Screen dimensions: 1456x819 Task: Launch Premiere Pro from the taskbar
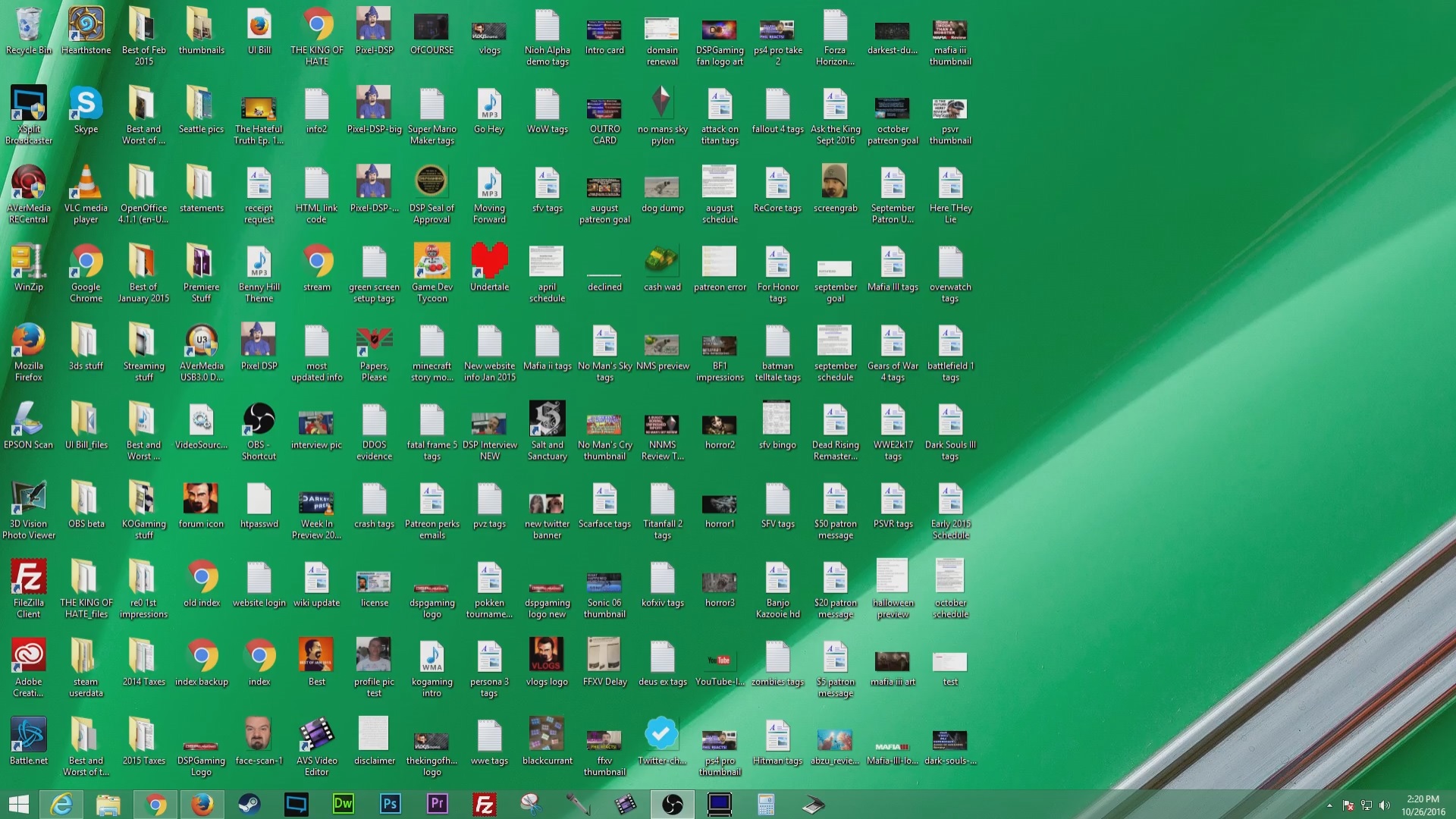[x=437, y=804]
